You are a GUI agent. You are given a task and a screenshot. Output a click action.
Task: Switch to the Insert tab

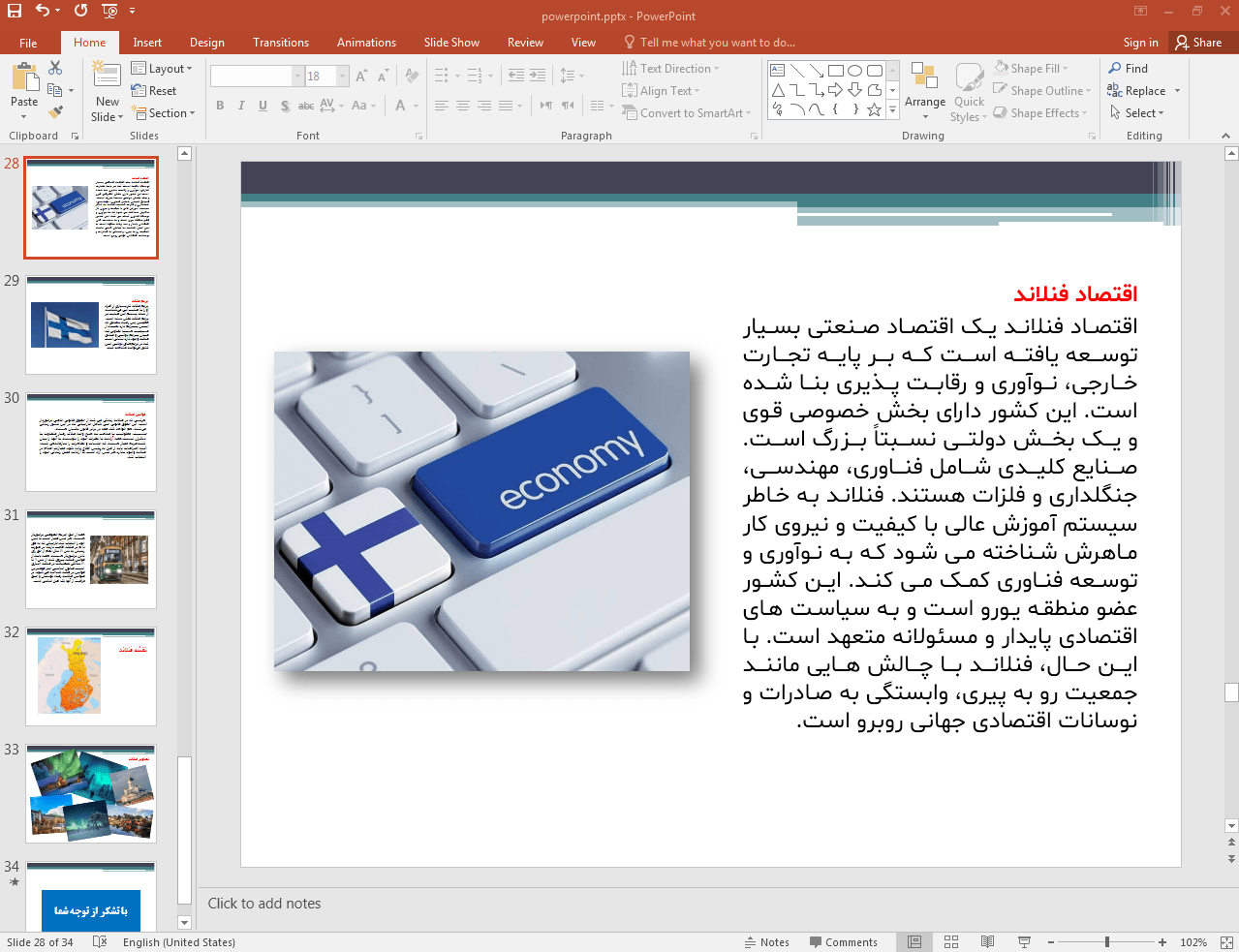point(147,43)
